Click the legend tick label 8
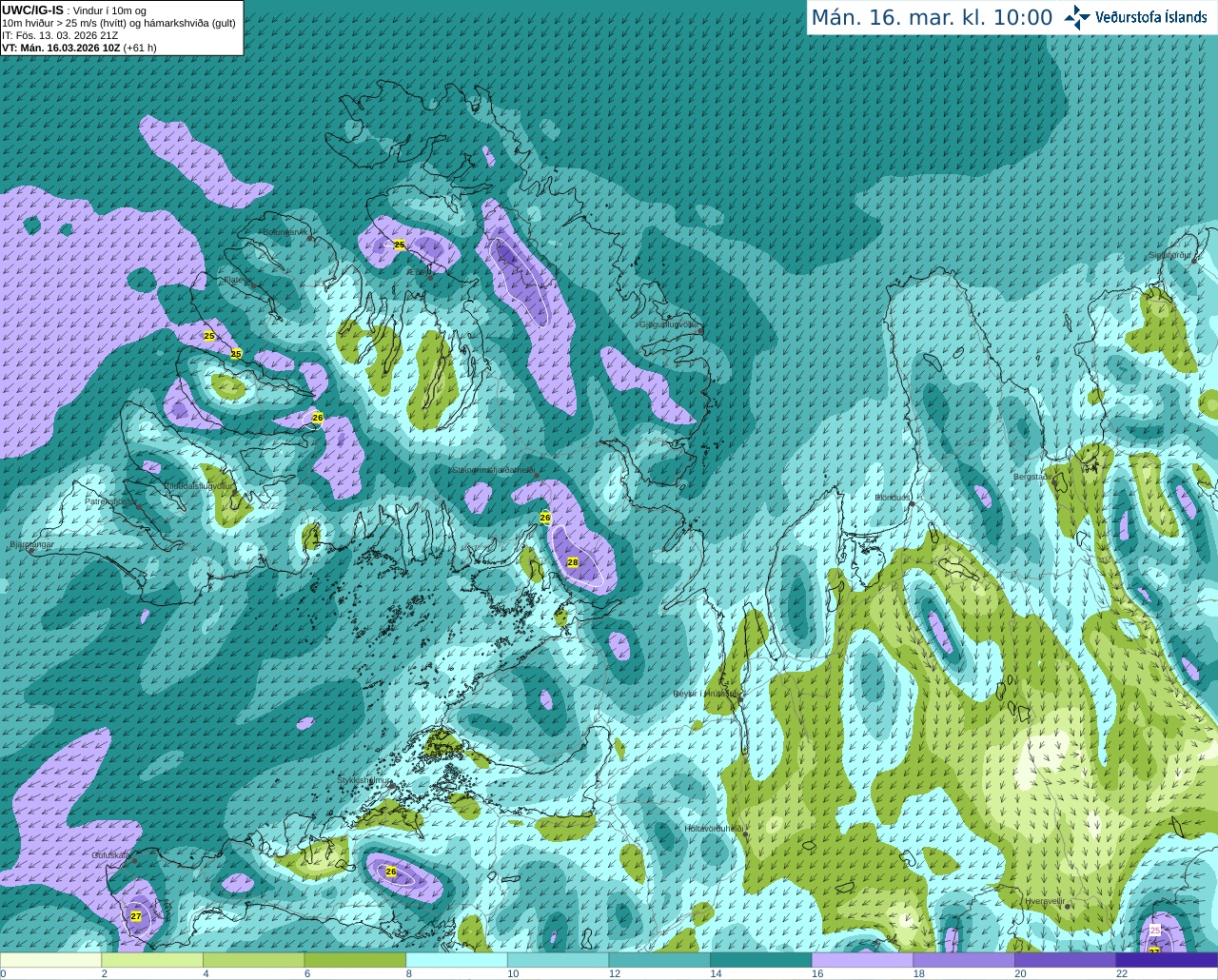Viewport: 1218px width, 980px height. coord(408,973)
